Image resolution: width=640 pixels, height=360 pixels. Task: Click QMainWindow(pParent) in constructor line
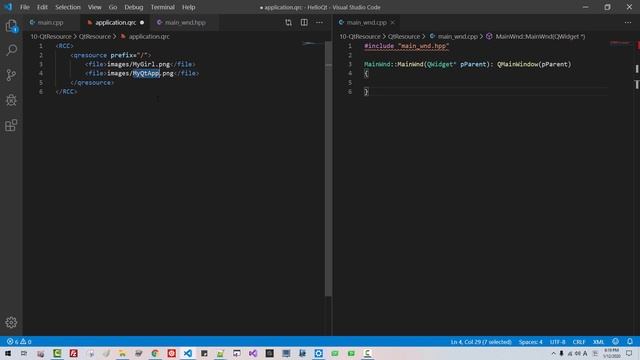point(534,64)
